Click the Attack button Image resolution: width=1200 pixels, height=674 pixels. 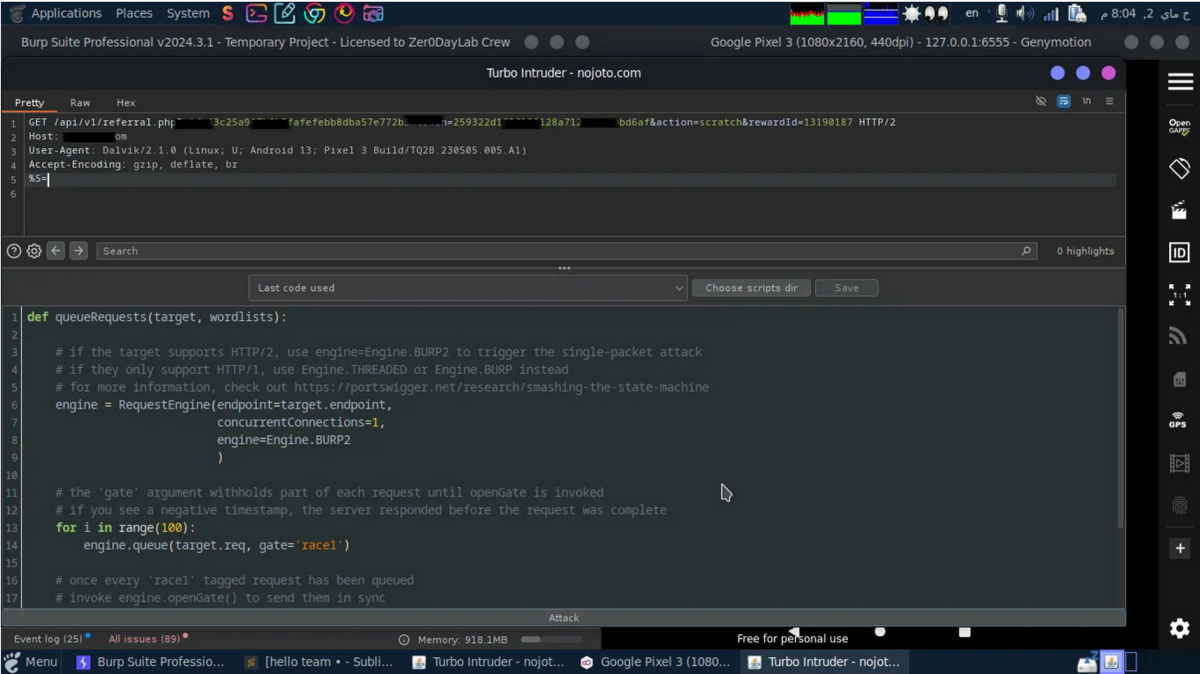(x=563, y=618)
